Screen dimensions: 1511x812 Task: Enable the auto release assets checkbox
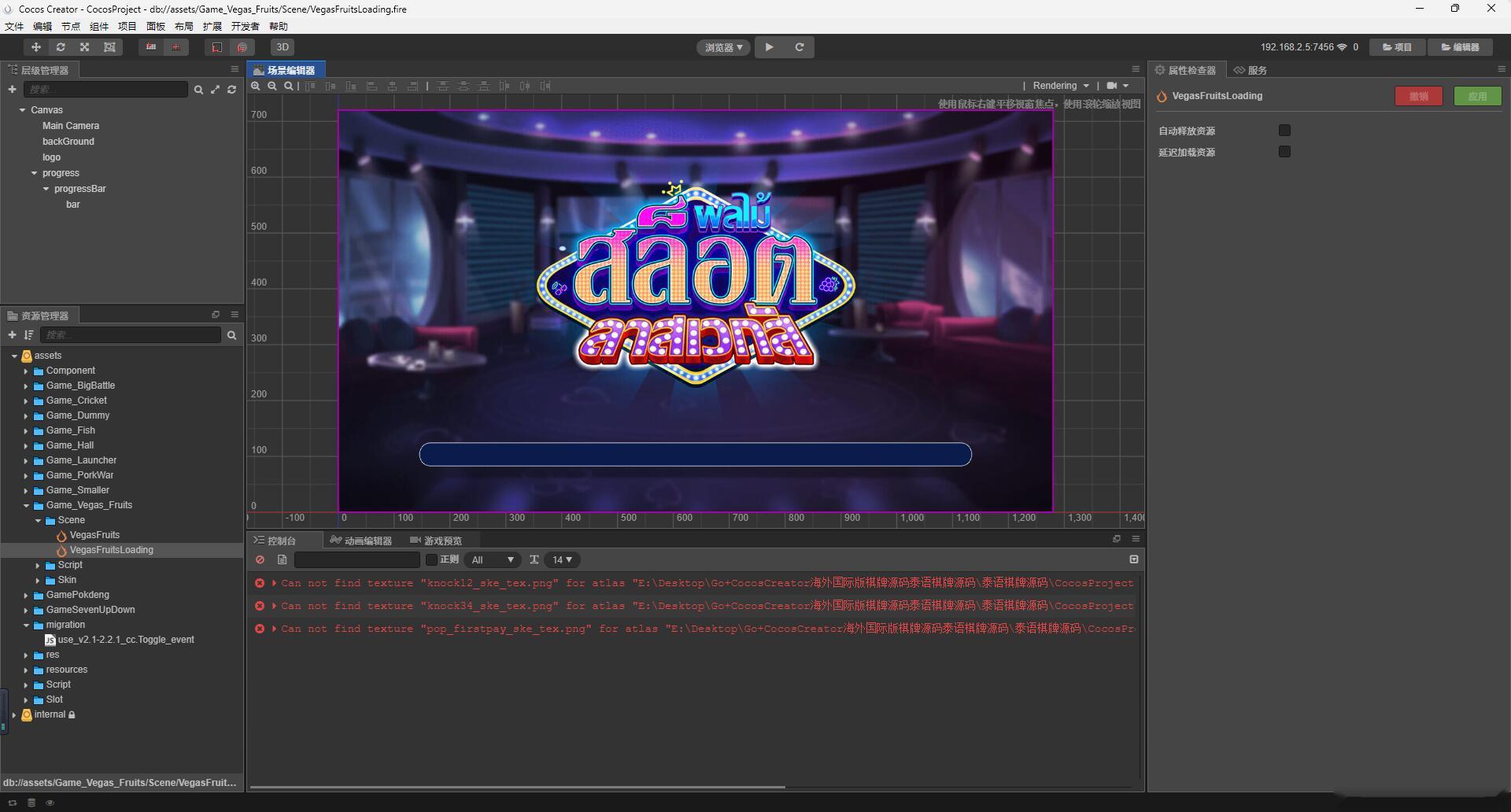(1284, 131)
